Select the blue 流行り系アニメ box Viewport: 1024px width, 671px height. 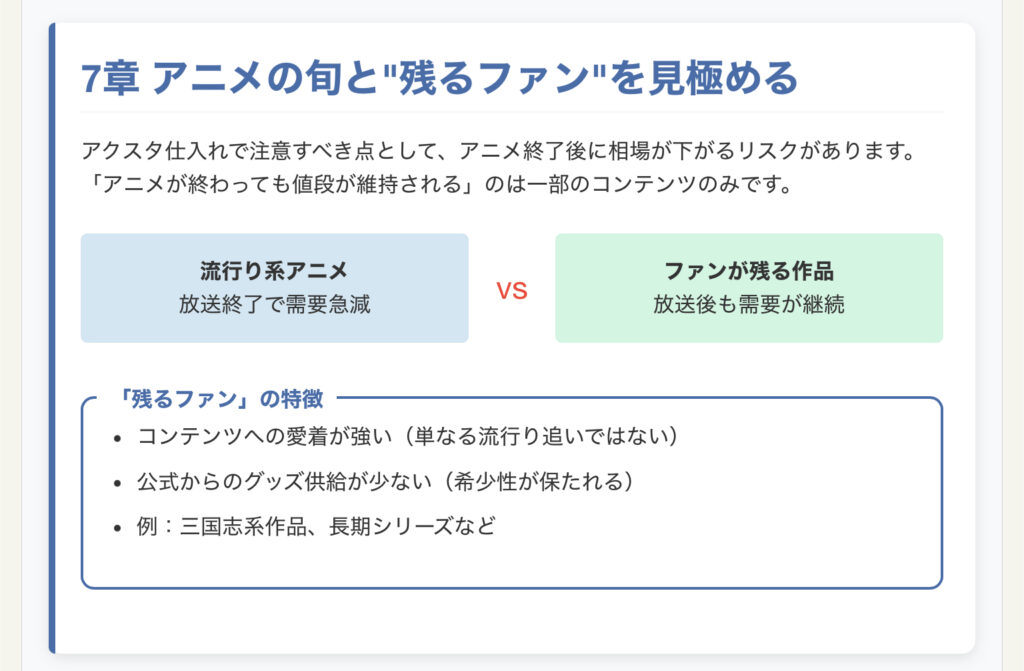[x=274, y=288]
